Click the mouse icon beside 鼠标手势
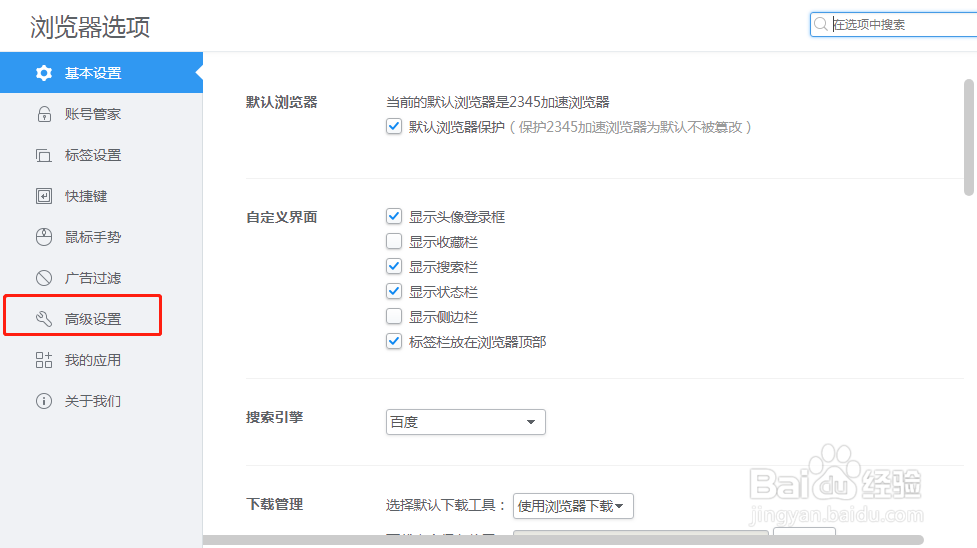The width and height of the screenshot is (977, 548). click(x=44, y=237)
